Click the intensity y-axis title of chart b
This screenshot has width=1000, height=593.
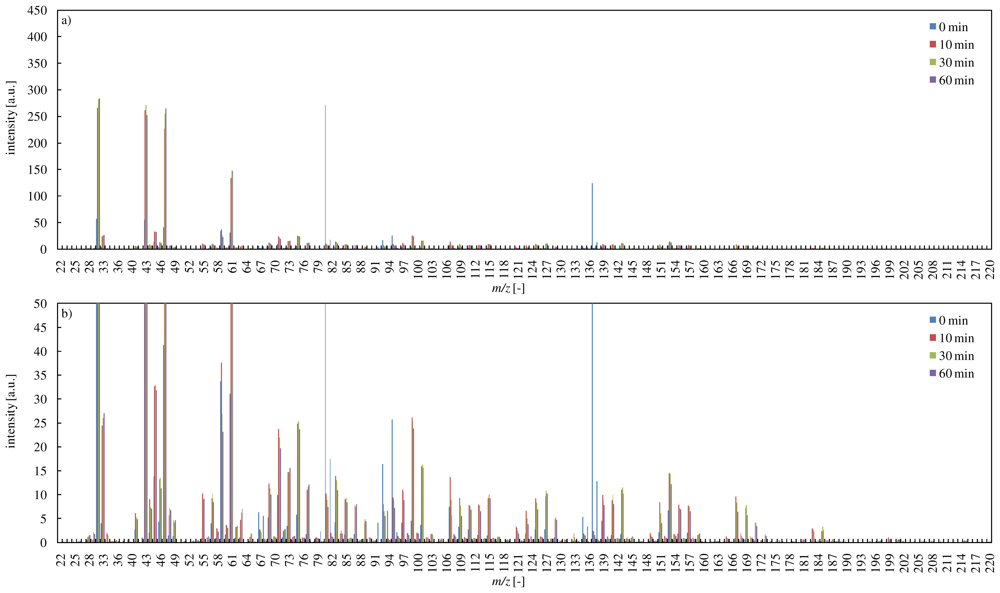13,423
